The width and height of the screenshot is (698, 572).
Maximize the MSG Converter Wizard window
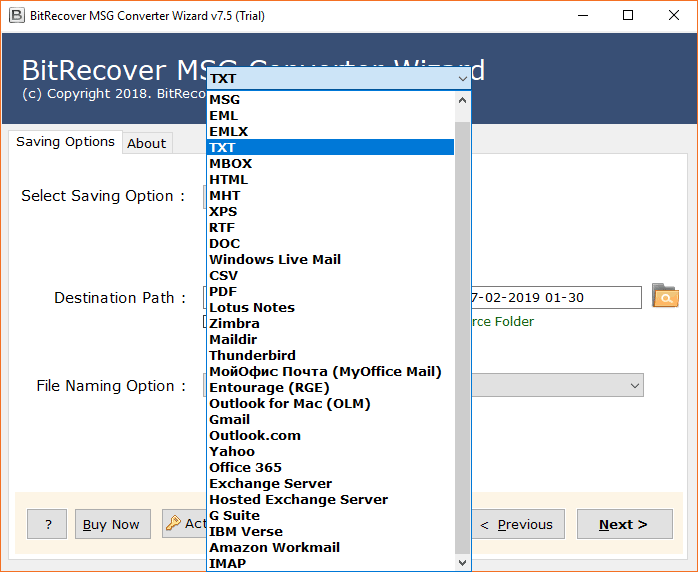(628, 16)
